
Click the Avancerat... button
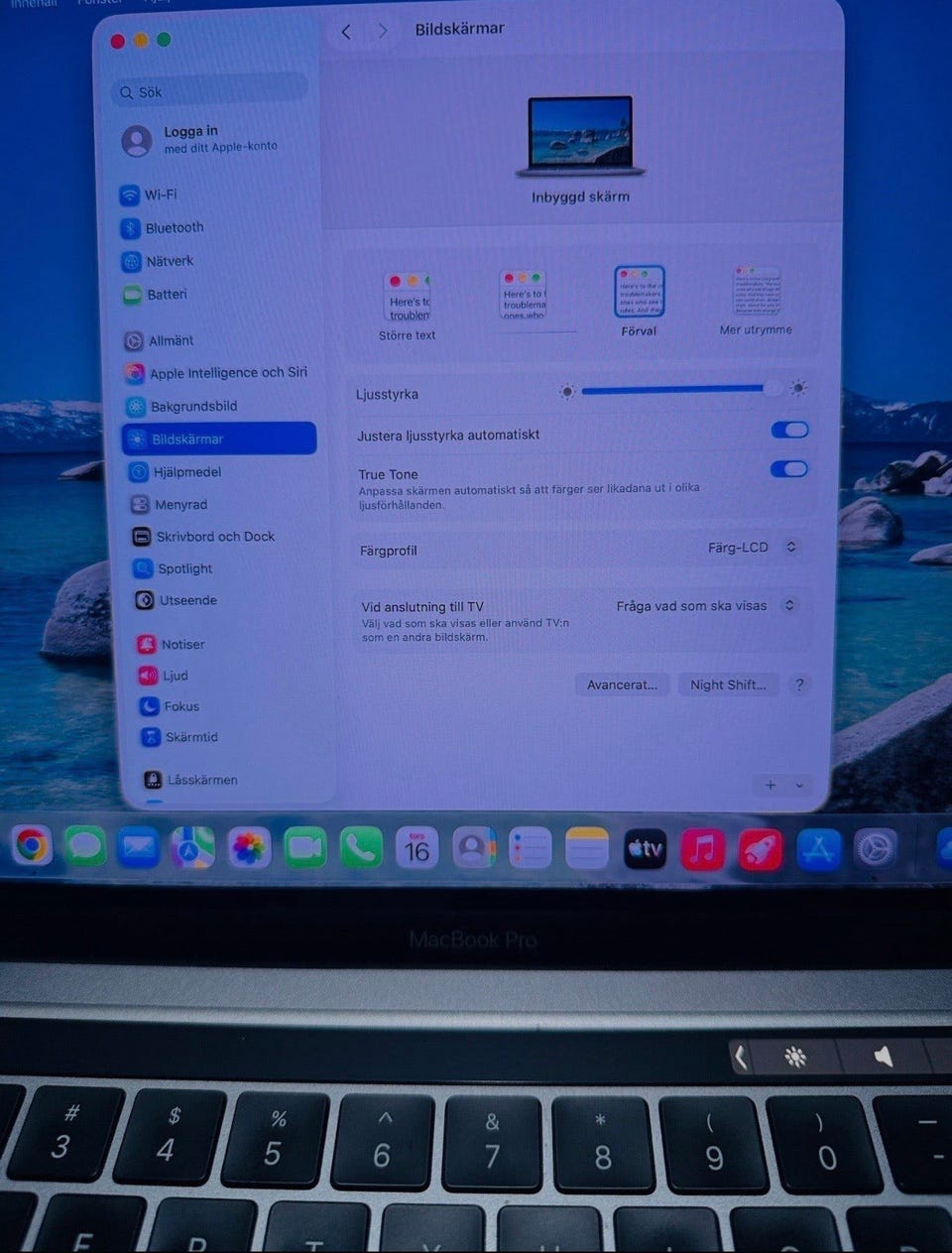tap(622, 685)
